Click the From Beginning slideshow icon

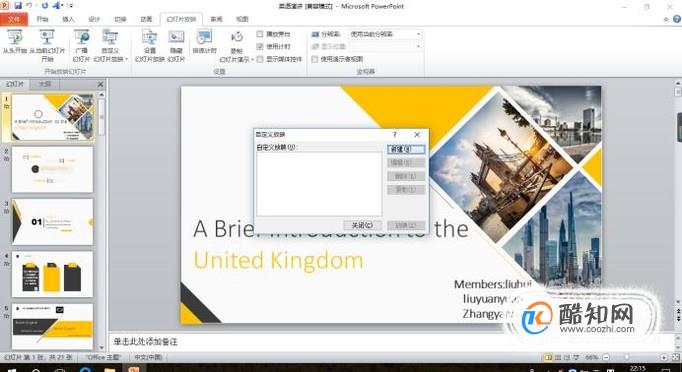pos(15,37)
